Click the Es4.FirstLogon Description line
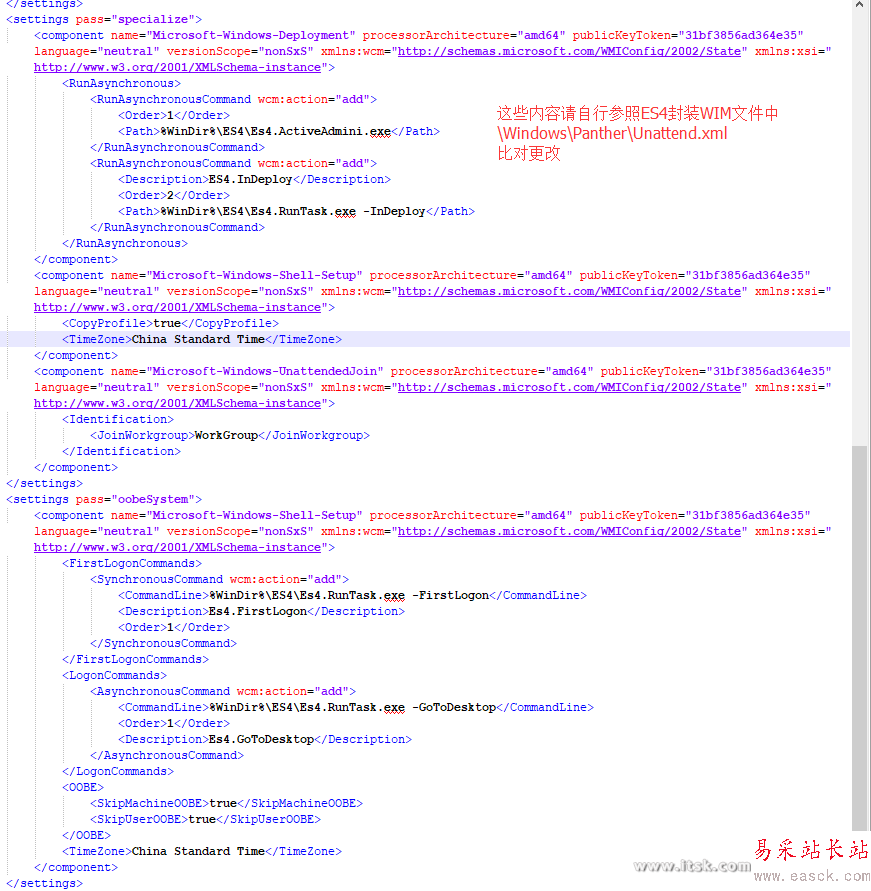The height and width of the screenshot is (891, 871). click(261, 611)
